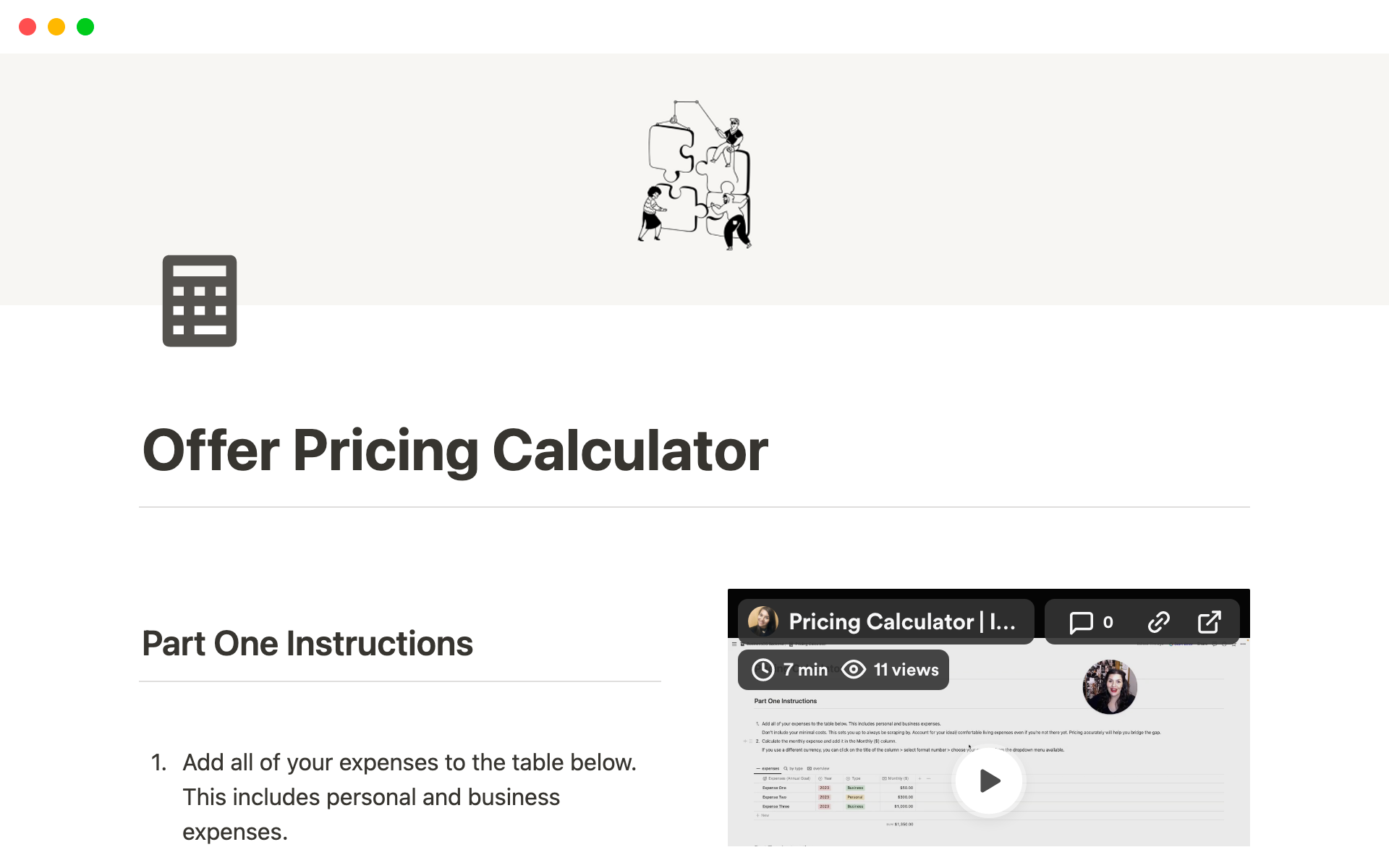Close the window with the red button
Image resolution: width=1389 pixels, height=868 pixels.
tap(27, 27)
